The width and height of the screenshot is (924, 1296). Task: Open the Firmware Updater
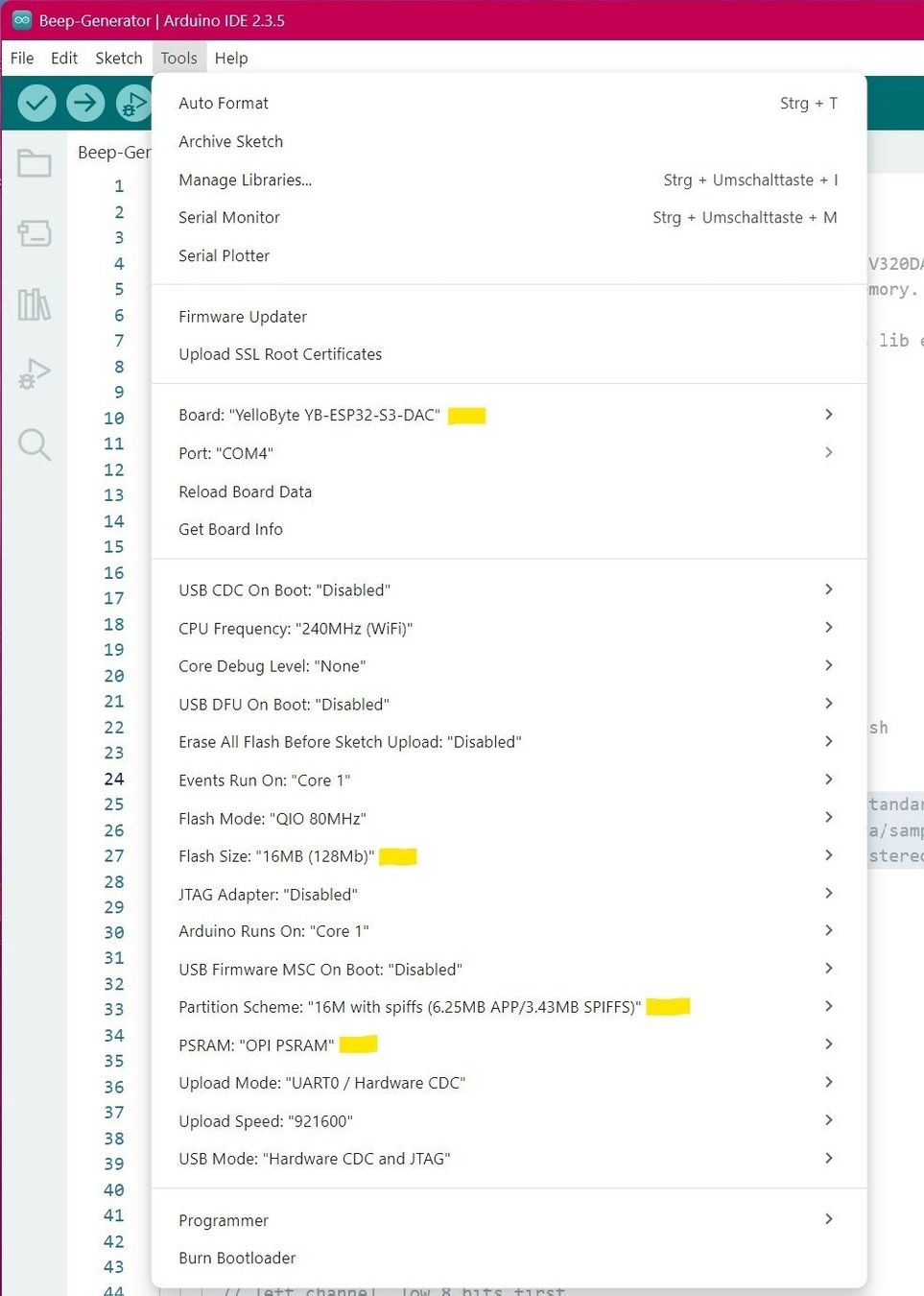pyautogui.click(x=509, y=317)
